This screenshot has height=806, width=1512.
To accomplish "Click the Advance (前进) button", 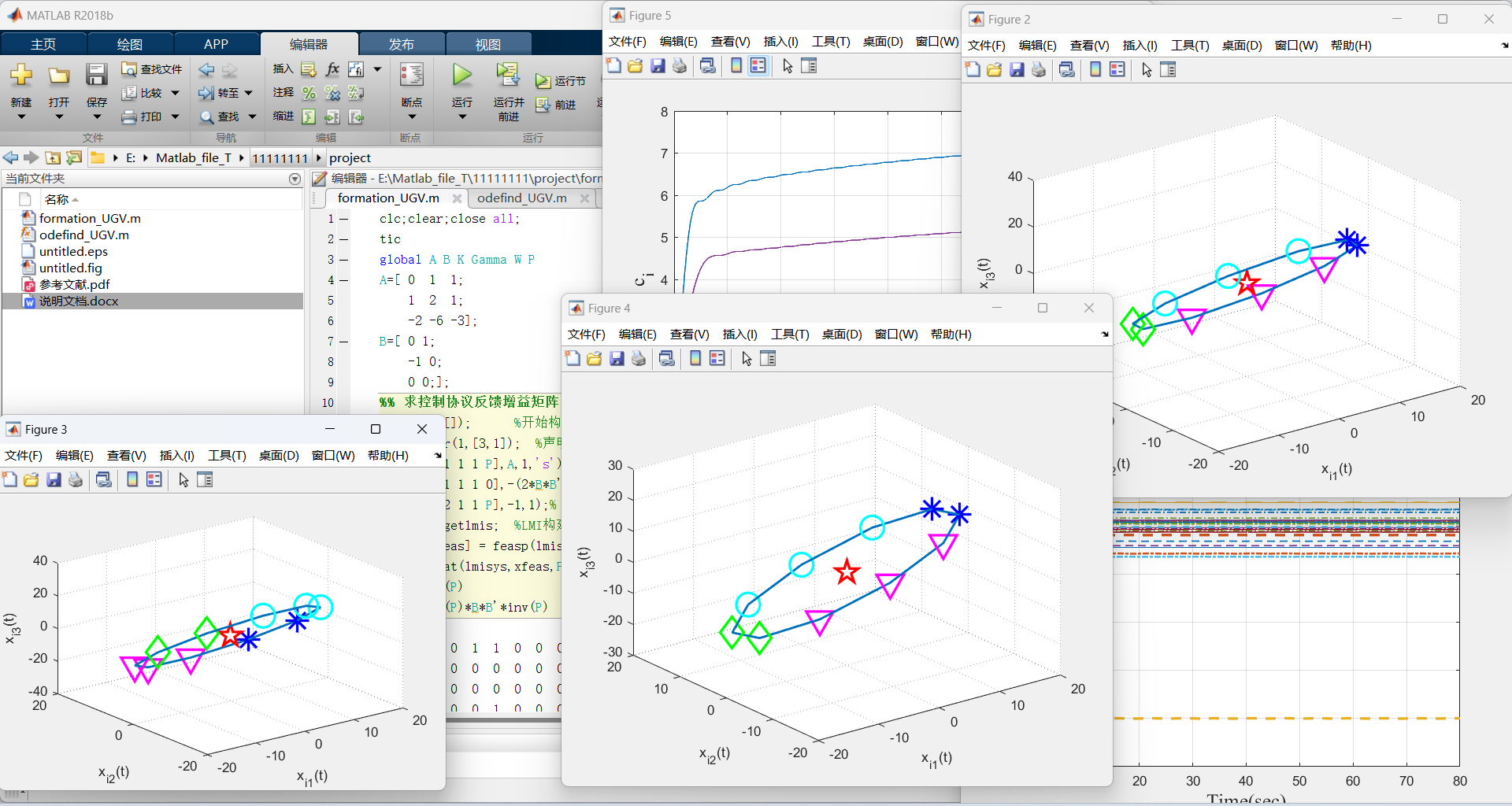I will pyautogui.click(x=556, y=105).
